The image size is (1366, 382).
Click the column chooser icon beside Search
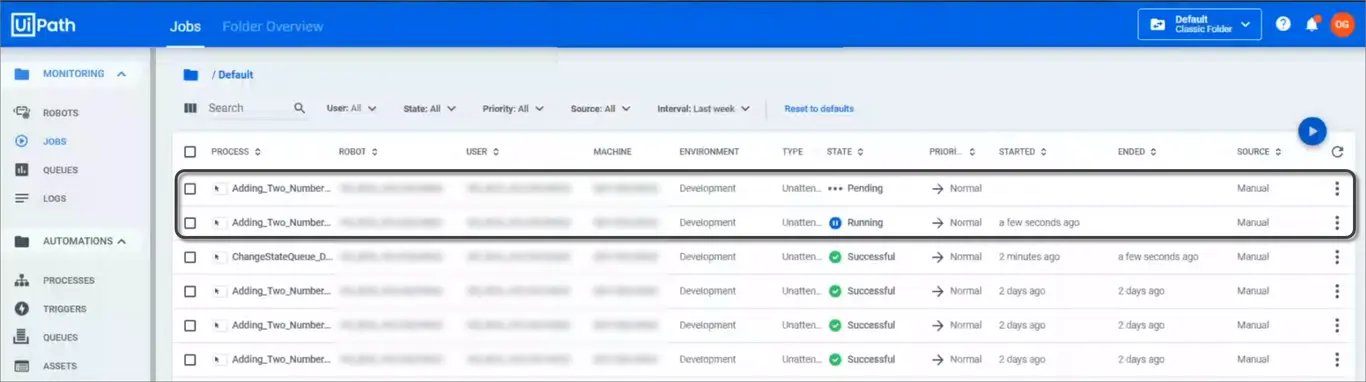point(190,108)
